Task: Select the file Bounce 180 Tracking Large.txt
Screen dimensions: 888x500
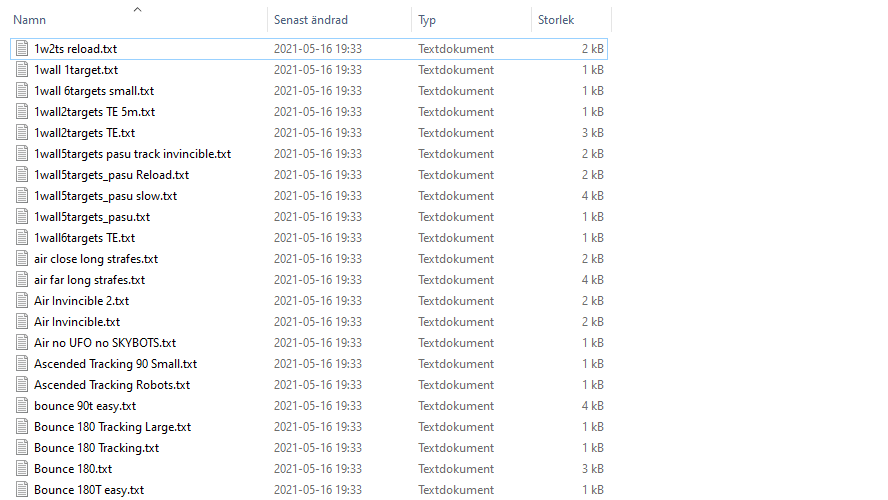Action: coord(112,427)
